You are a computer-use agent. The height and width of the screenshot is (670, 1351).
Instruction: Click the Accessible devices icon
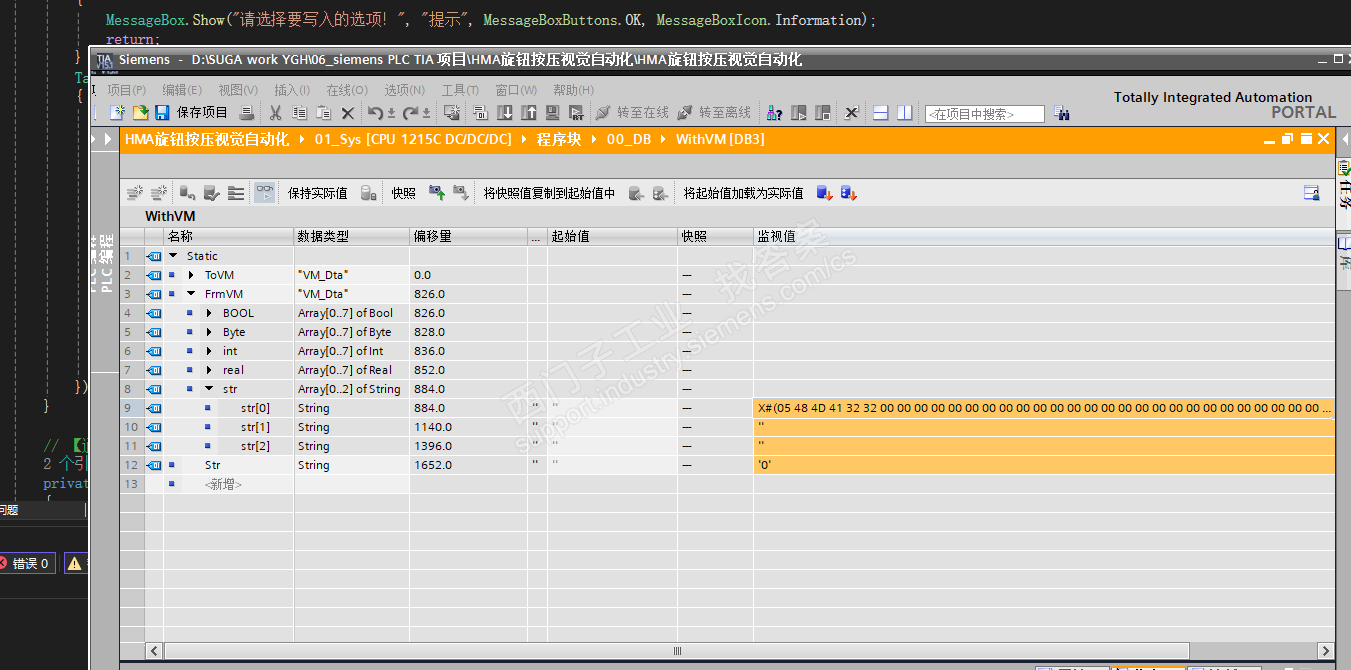point(774,113)
